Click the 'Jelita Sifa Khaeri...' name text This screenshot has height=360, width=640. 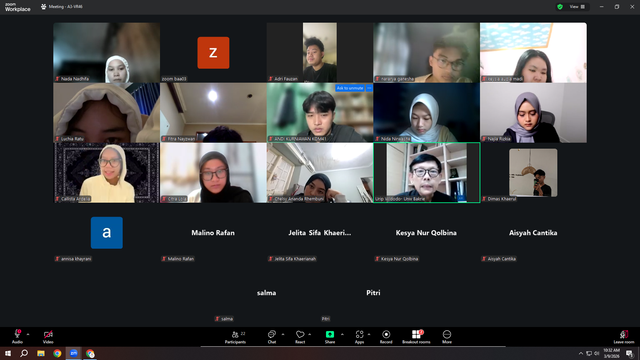(x=320, y=233)
